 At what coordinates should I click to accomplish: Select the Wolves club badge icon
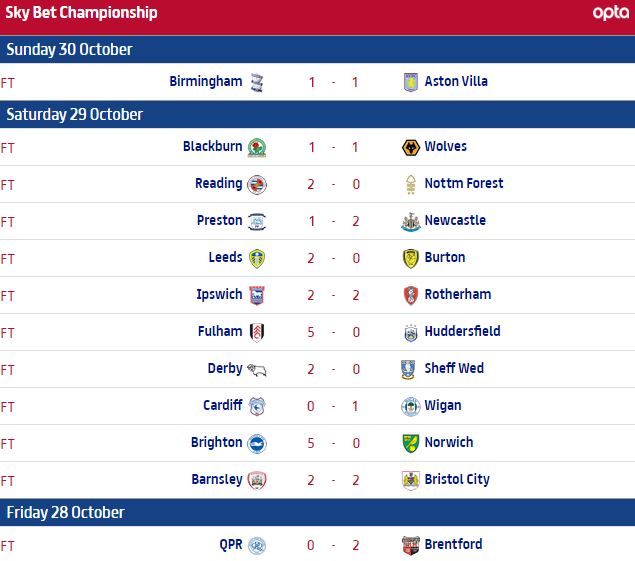408,147
